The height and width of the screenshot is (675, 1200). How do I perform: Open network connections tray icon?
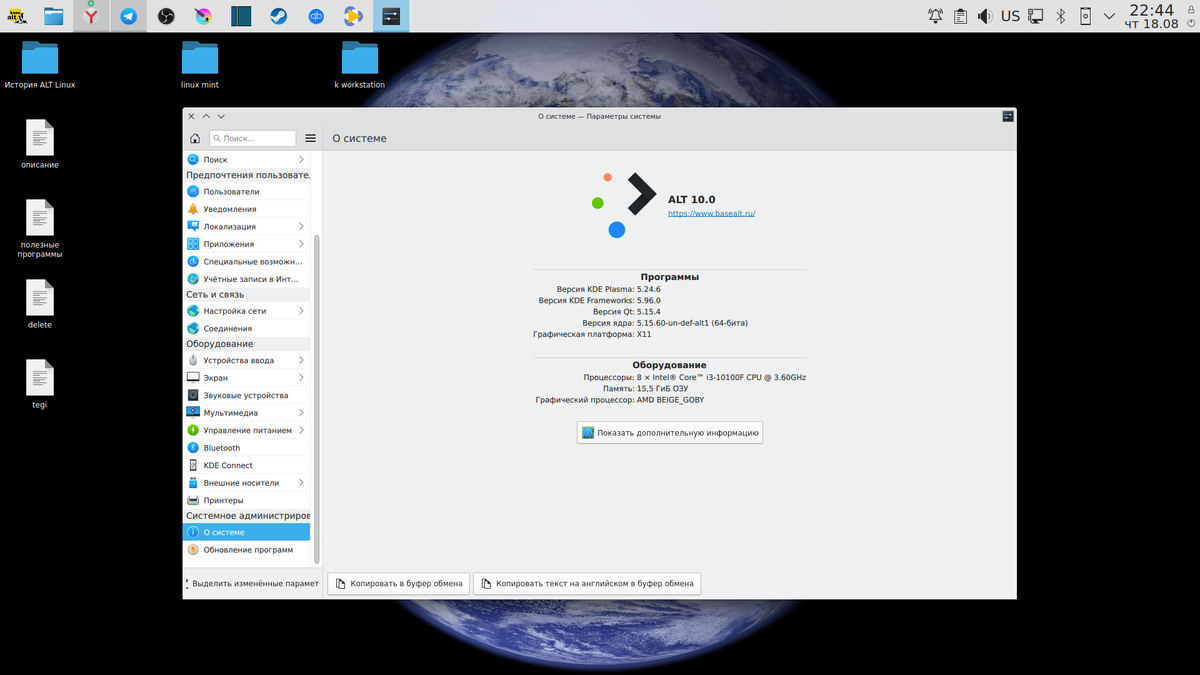[1036, 16]
